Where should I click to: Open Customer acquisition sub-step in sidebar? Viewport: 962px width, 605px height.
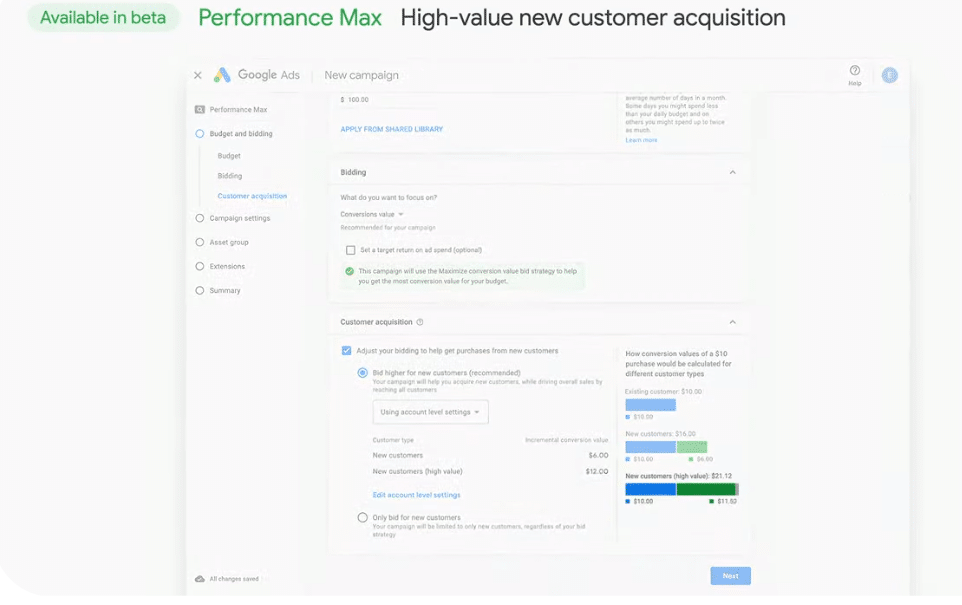coord(252,196)
